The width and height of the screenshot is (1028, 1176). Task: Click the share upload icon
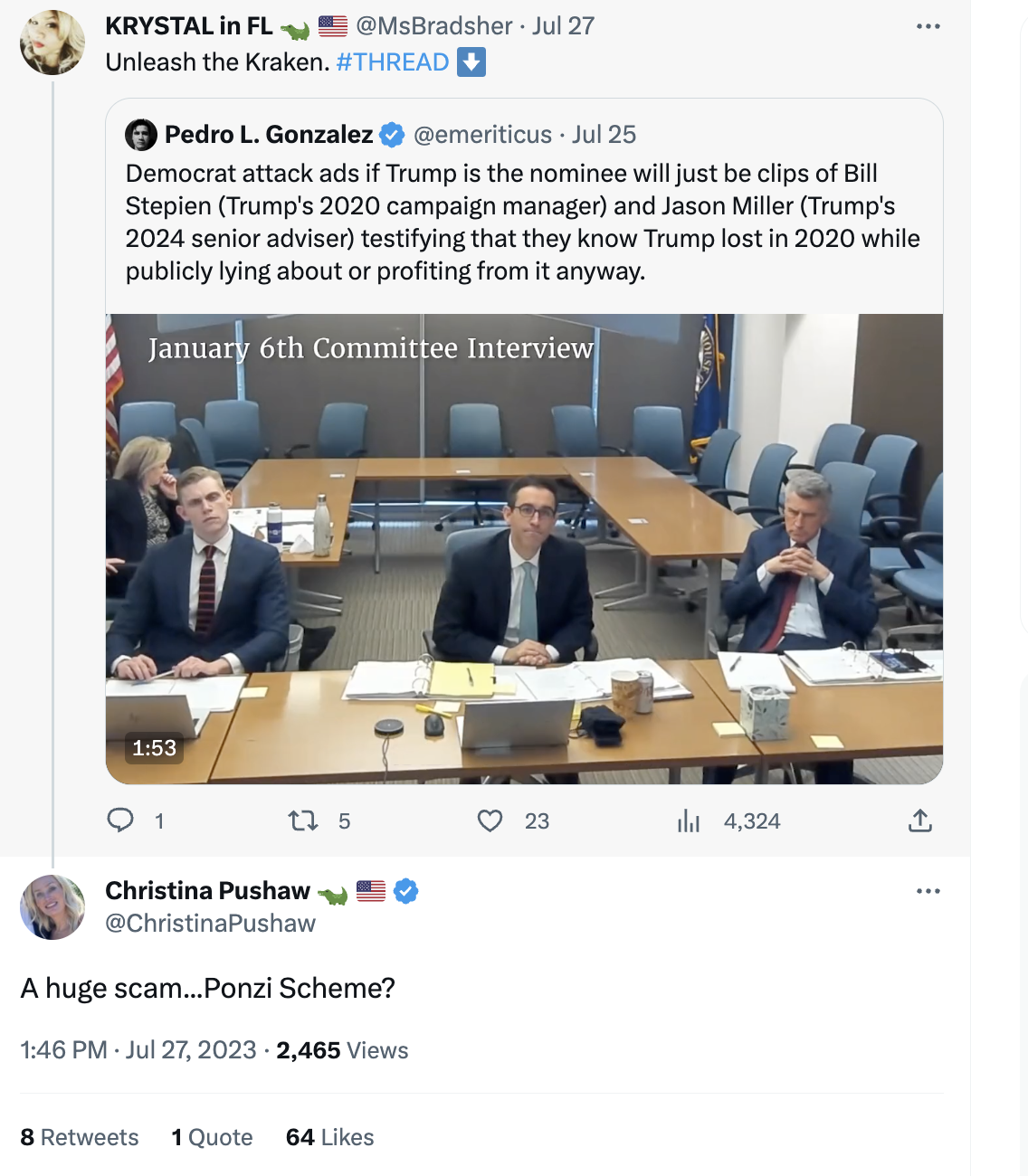[919, 820]
